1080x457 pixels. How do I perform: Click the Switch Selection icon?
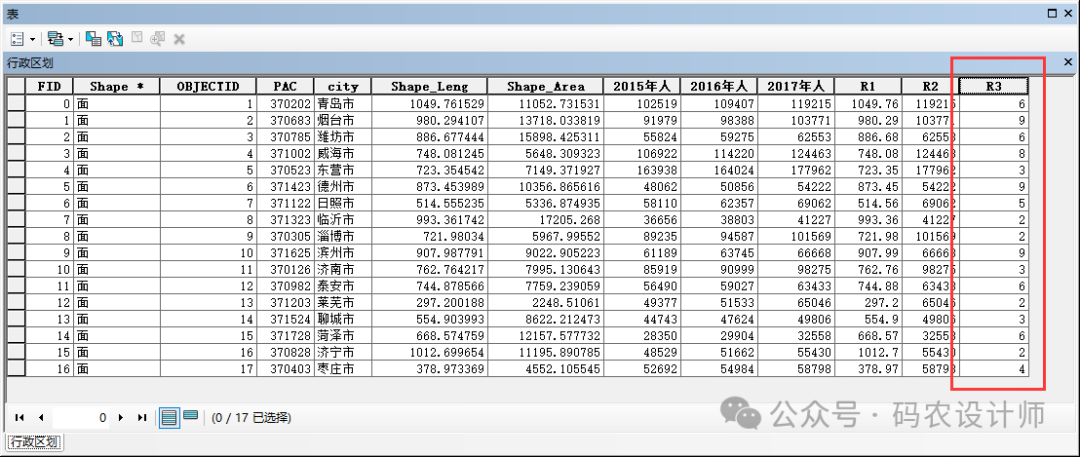115,38
